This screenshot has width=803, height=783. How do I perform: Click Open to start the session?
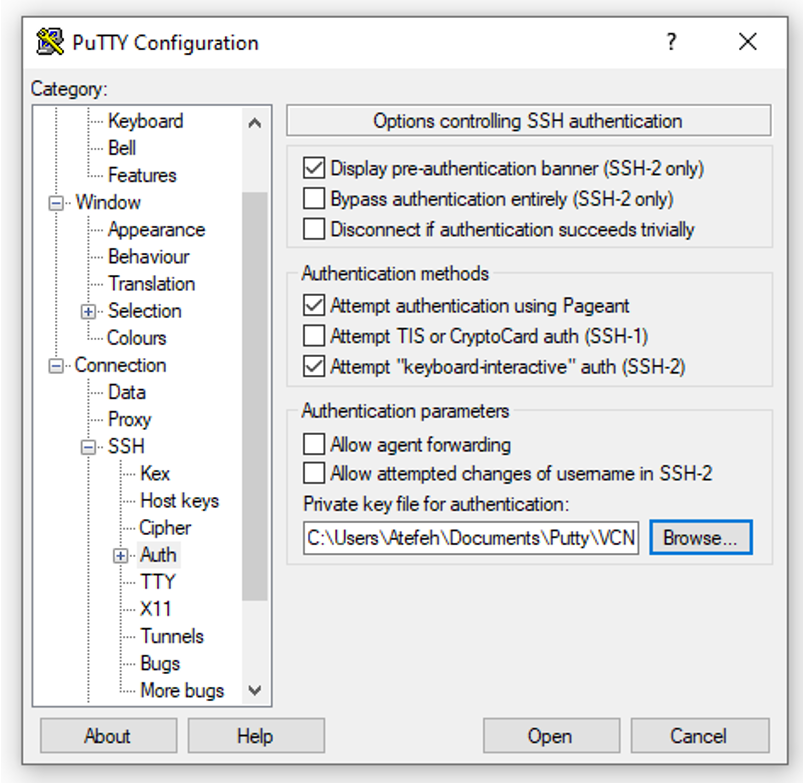point(549,736)
